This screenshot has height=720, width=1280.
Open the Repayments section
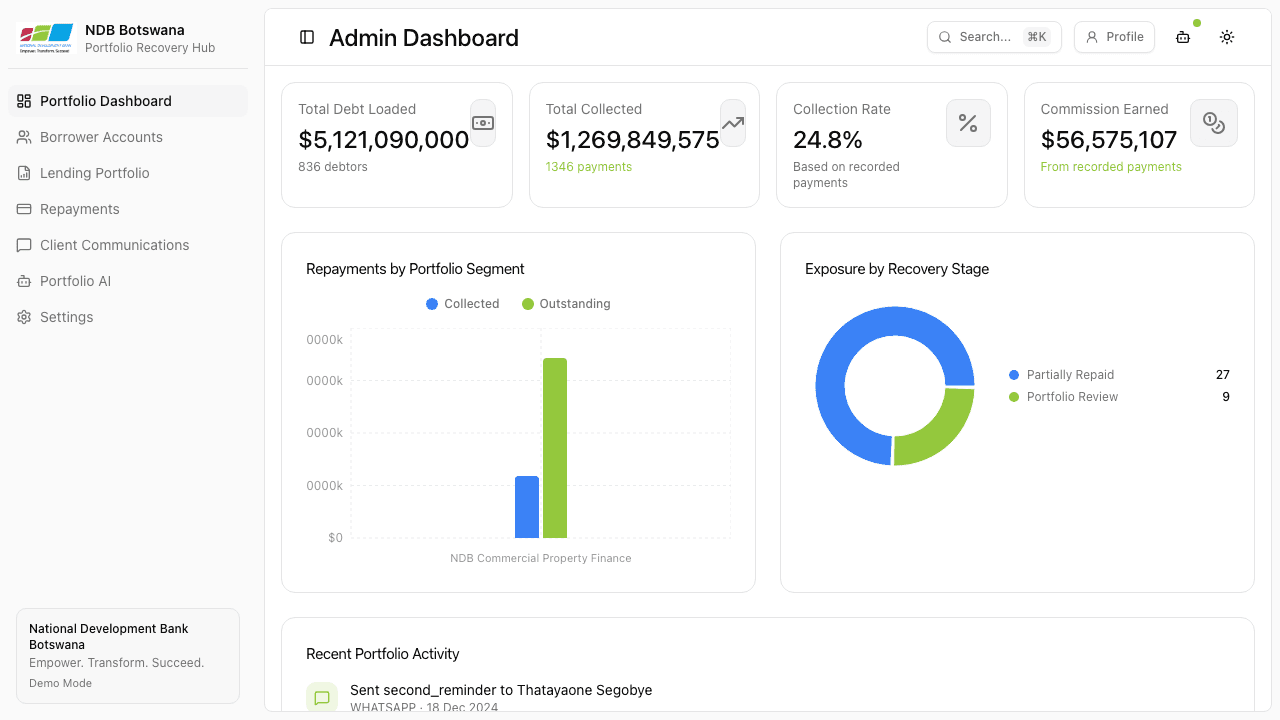[x=79, y=209]
